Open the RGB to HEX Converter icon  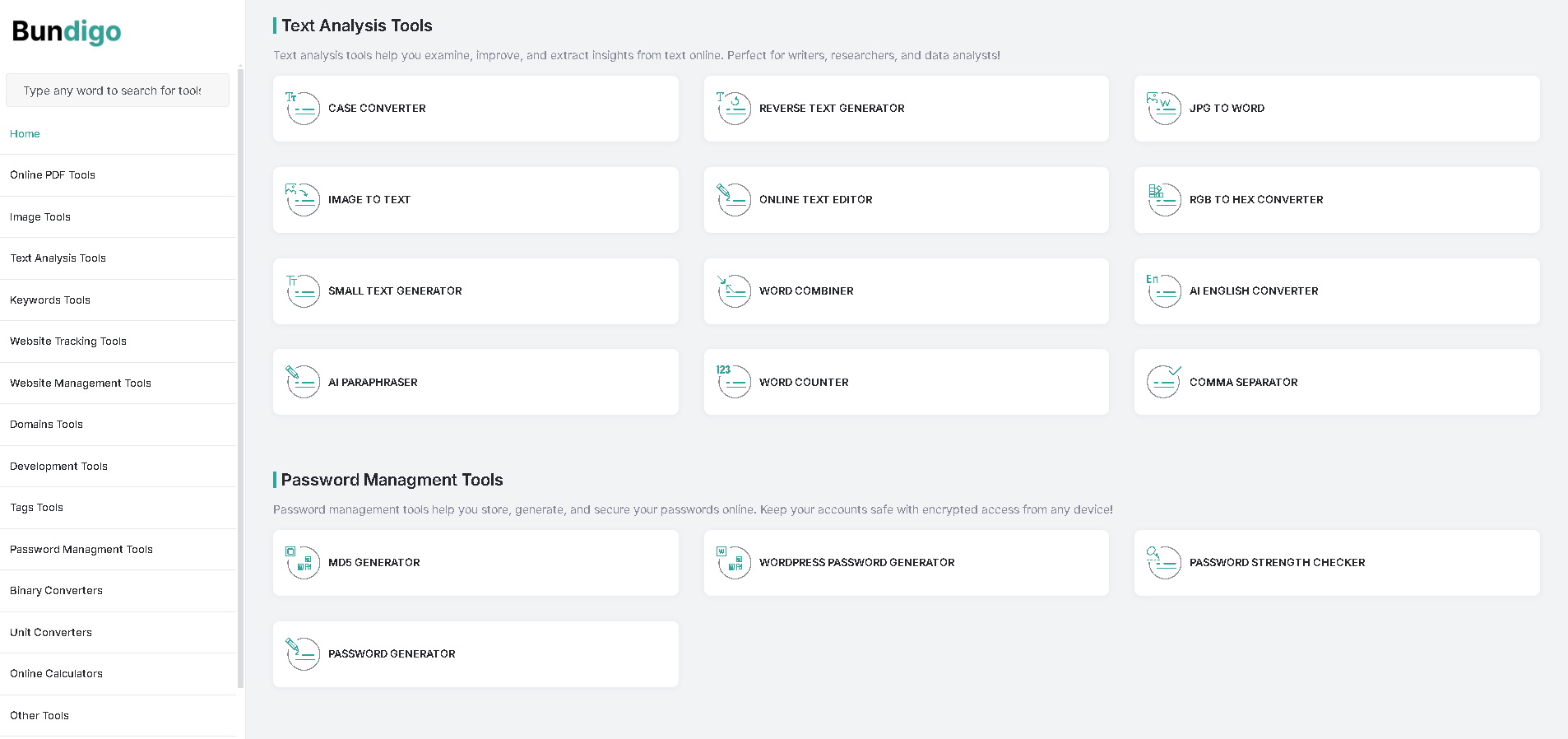point(1164,199)
